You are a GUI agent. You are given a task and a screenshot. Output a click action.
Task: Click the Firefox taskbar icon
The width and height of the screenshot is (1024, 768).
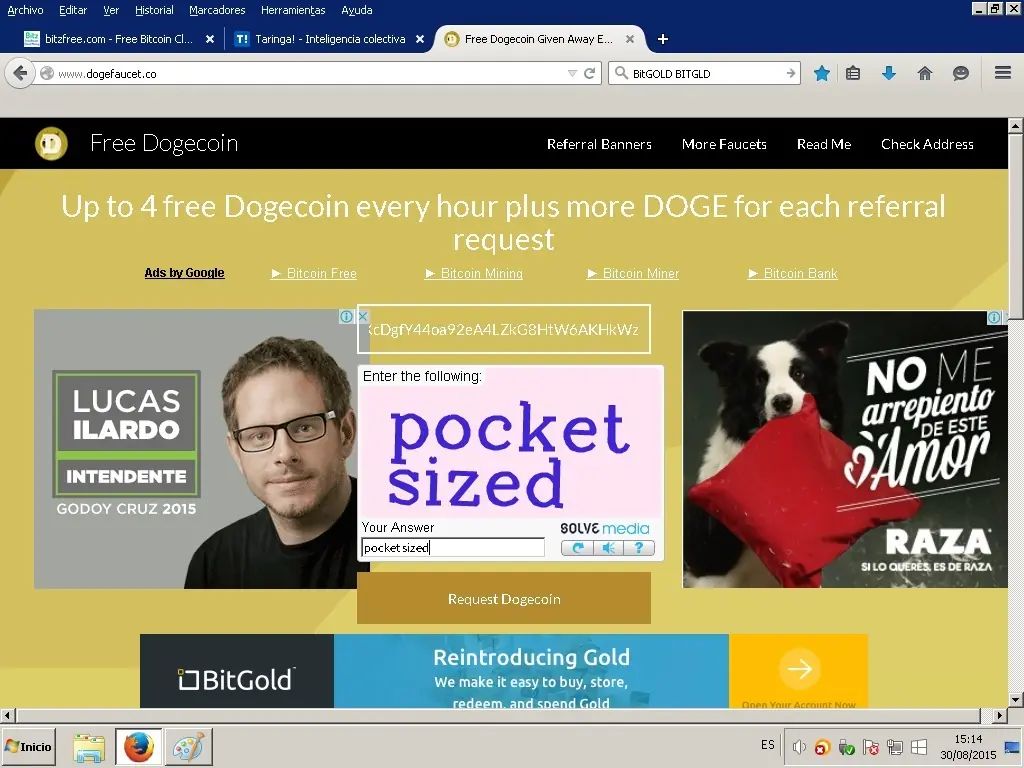(139, 747)
